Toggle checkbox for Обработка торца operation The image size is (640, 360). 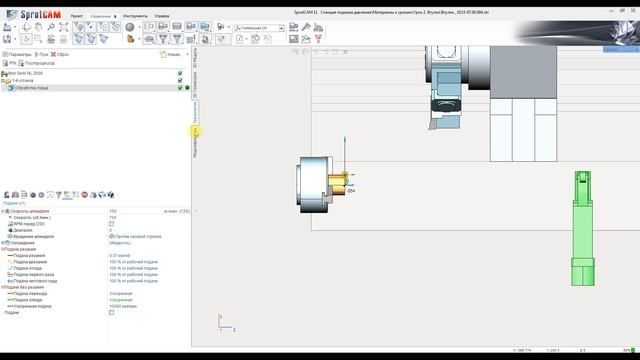180,88
